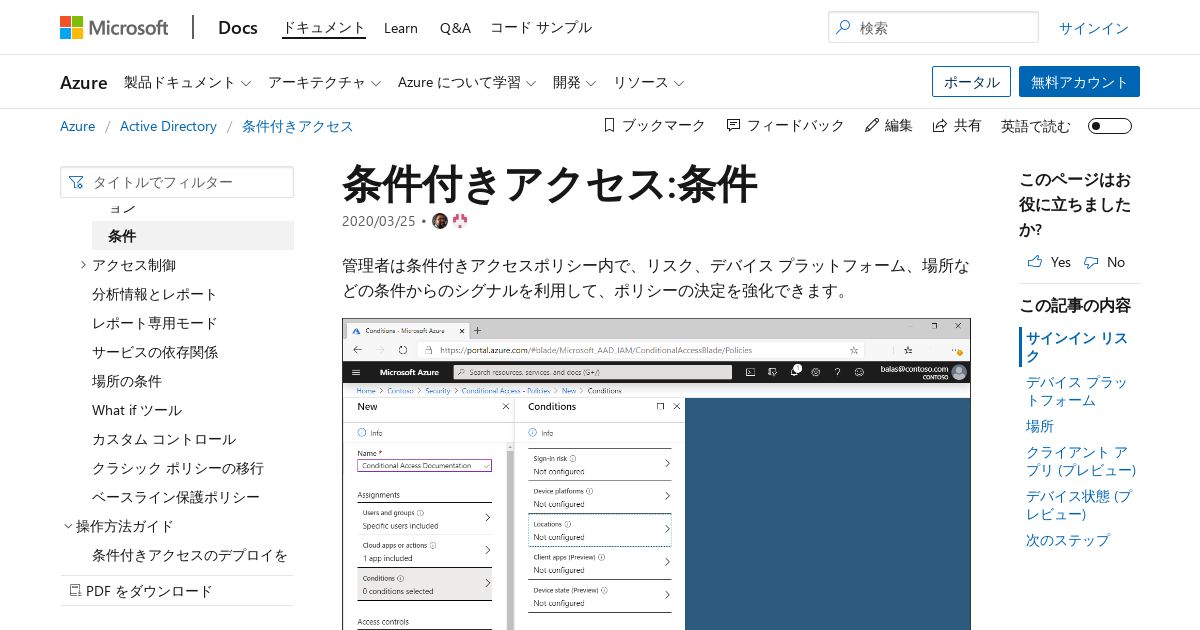Open the Azure について学習 dropdown
The width and height of the screenshot is (1200, 630).
[x=467, y=82]
